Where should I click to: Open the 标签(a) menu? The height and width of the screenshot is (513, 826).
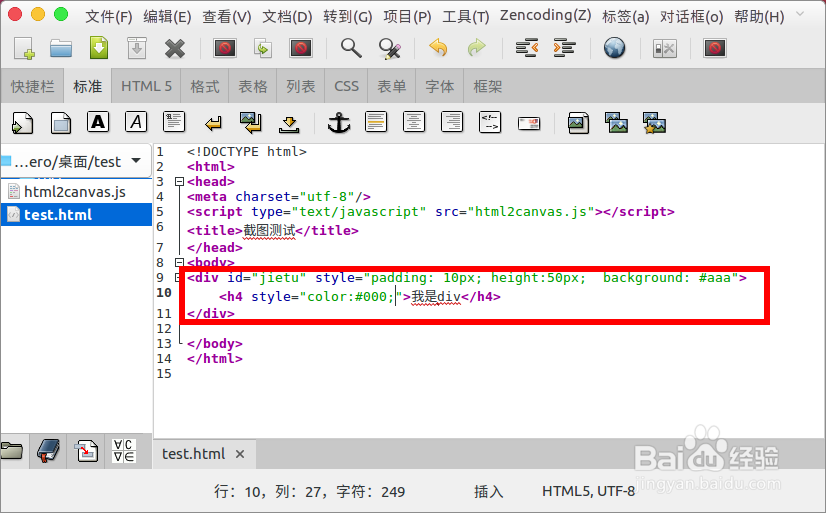click(625, 17)
